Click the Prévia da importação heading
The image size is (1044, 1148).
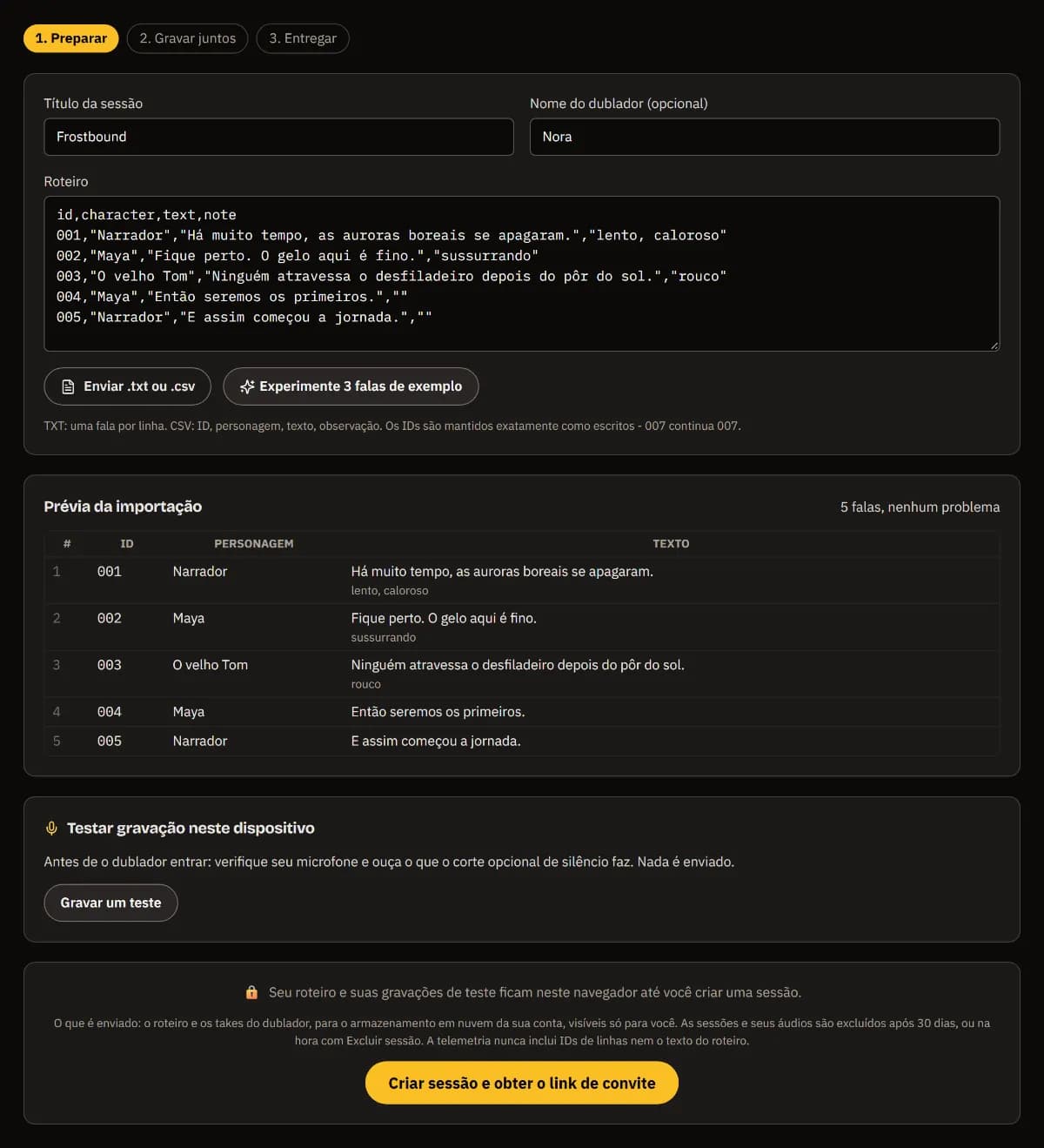coord(123,507)
